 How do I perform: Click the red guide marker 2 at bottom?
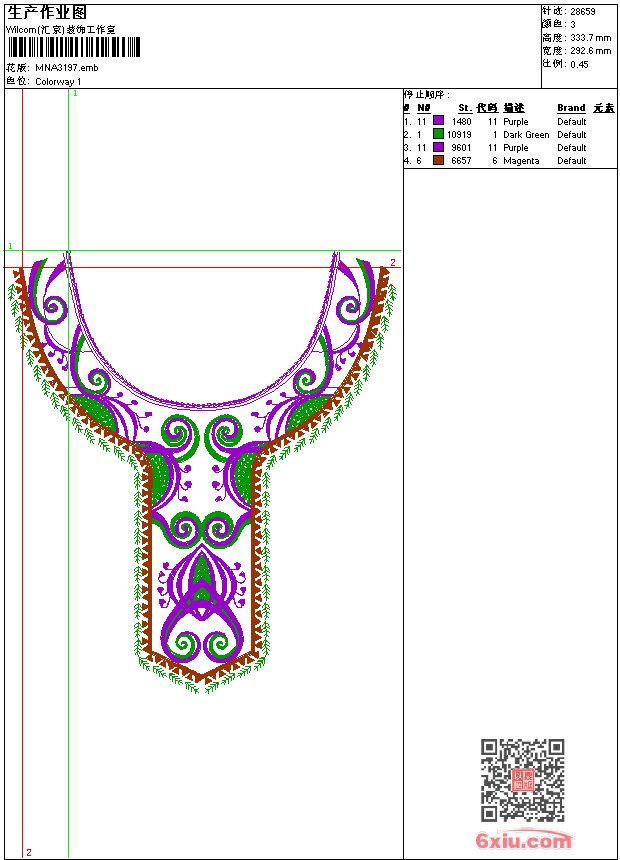tap(29, 852)
